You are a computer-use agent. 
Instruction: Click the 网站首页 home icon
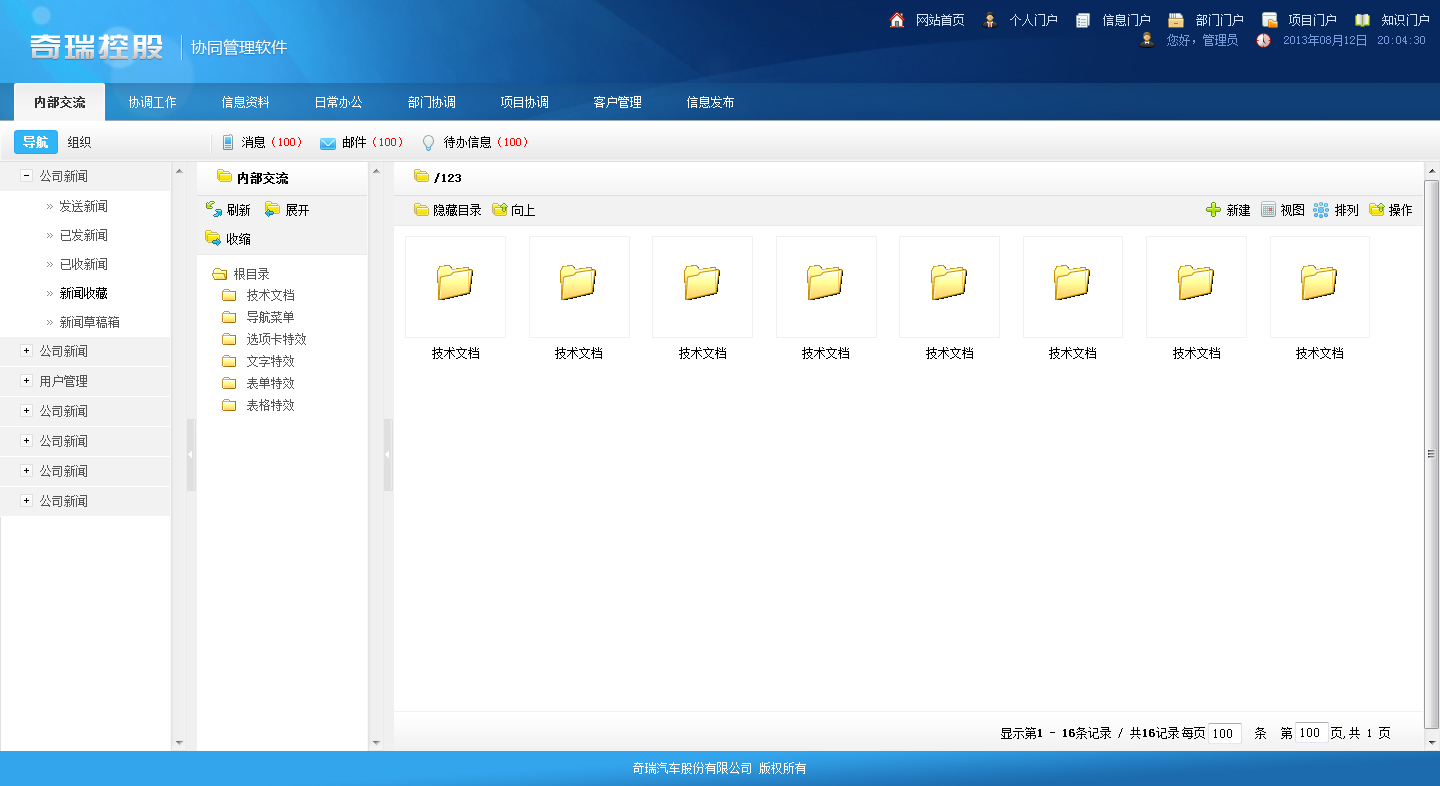897,19
